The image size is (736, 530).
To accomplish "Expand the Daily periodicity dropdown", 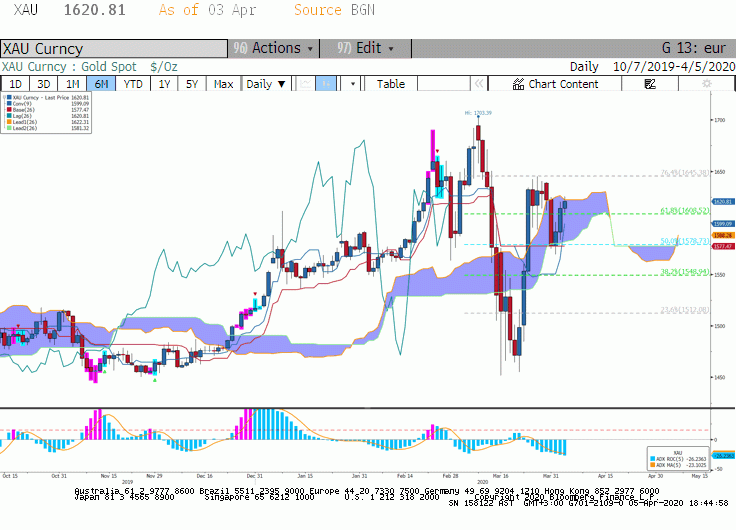I will [x=266, y=84].
